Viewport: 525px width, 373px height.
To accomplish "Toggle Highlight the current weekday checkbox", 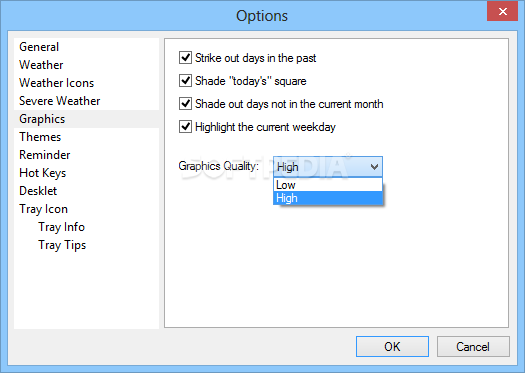I will coord(185,127).
